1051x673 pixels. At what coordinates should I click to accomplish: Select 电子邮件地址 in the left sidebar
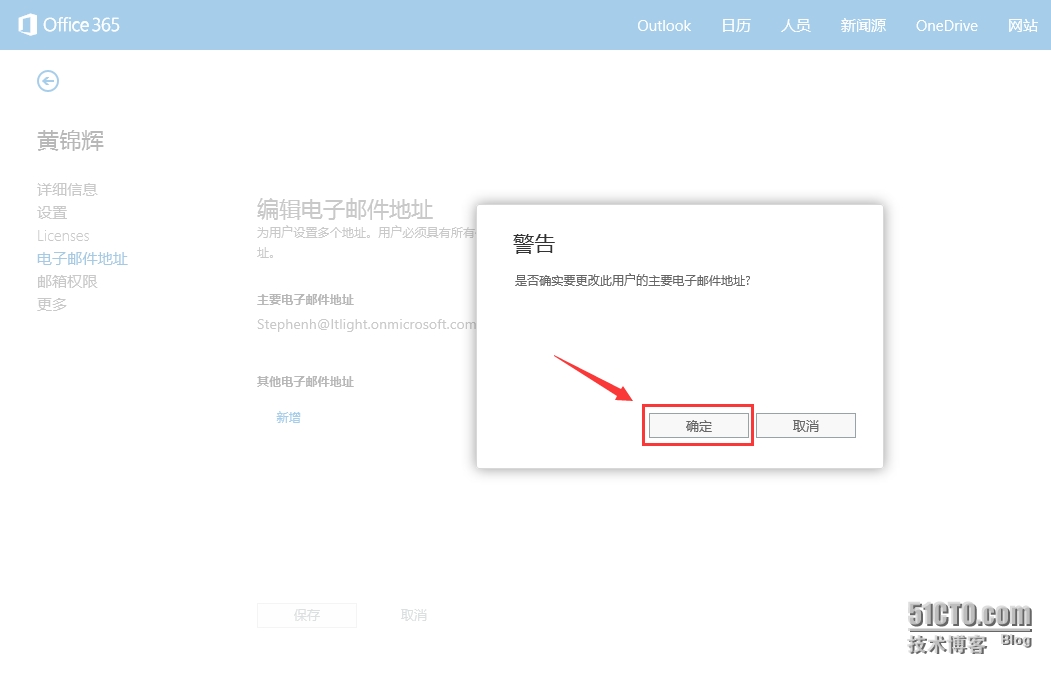82,259
